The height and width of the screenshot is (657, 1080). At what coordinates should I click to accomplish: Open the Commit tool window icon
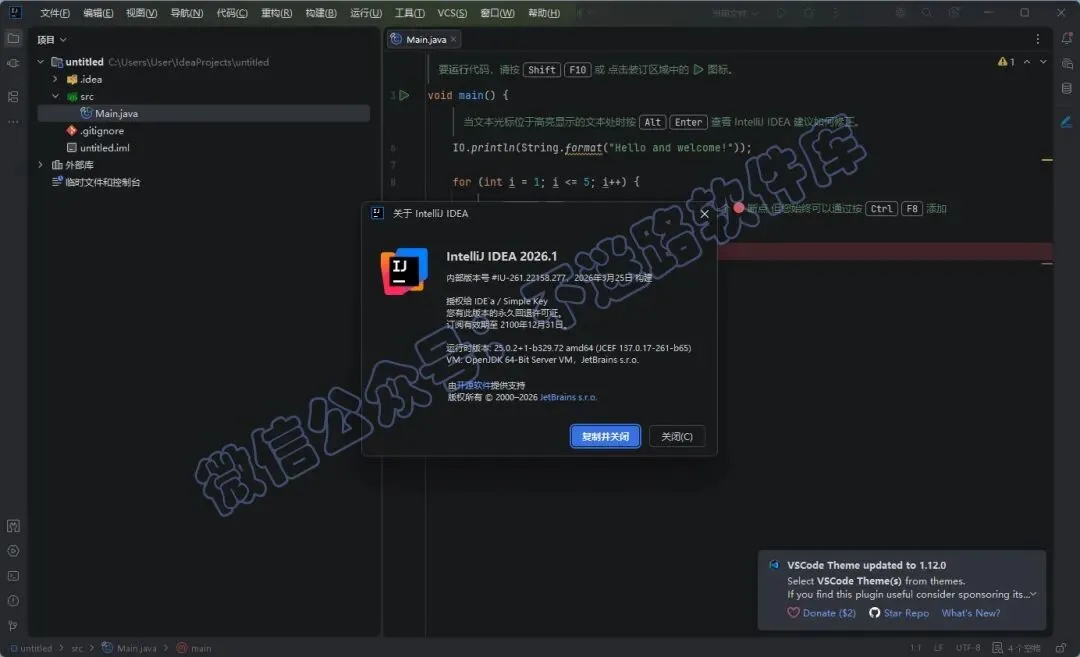tap(13, 63)
